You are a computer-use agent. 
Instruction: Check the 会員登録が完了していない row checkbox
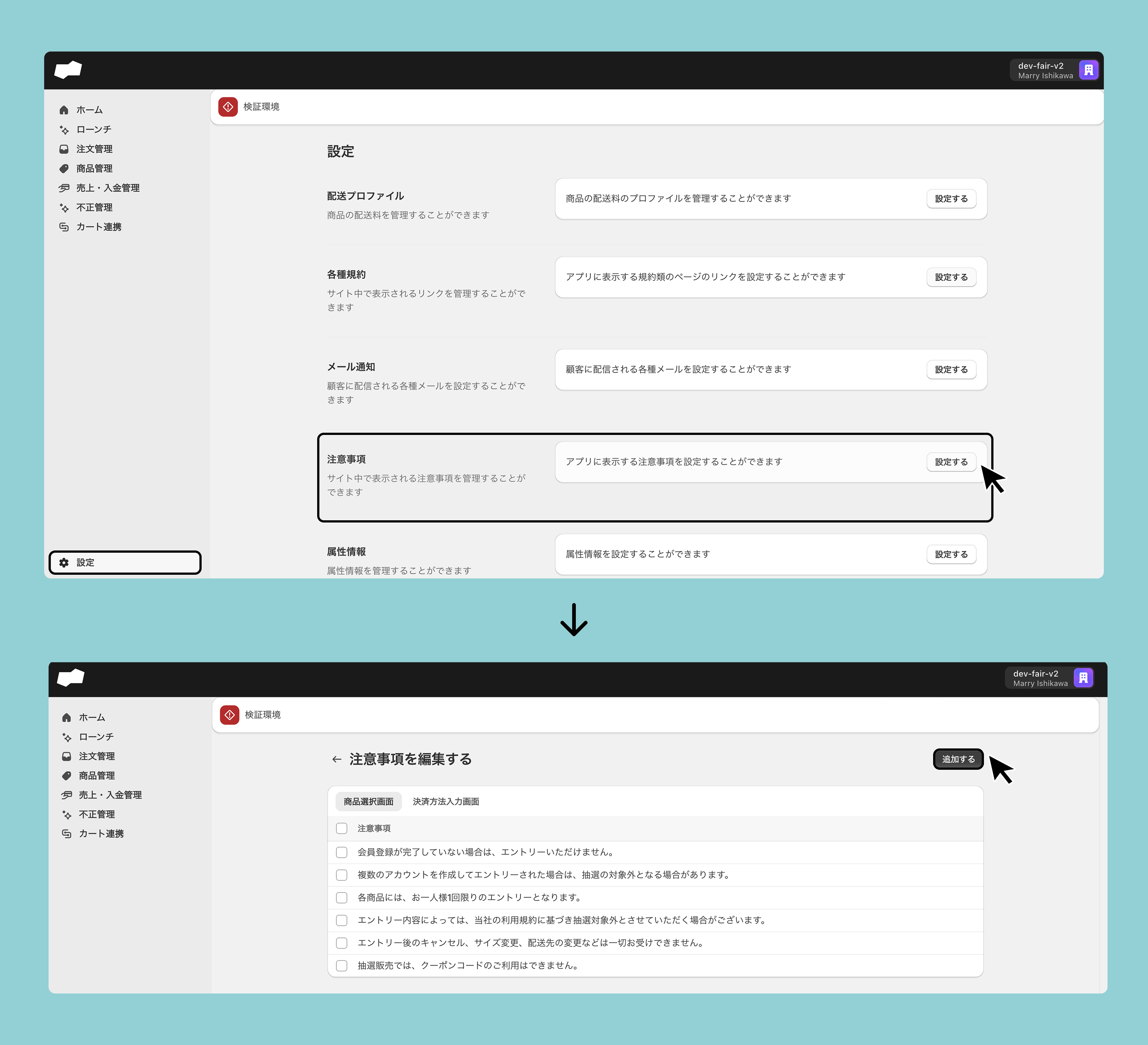click(x=342, y=853)
